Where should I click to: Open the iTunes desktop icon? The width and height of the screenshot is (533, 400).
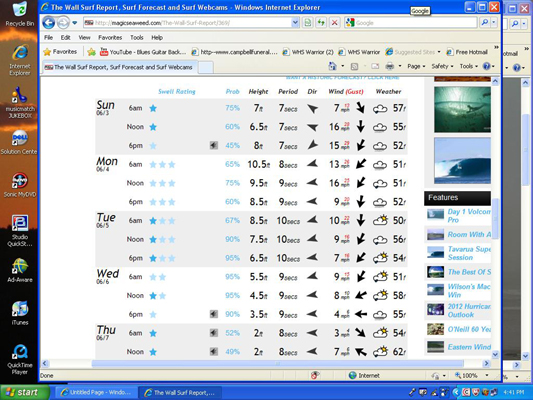pos(19,313)
